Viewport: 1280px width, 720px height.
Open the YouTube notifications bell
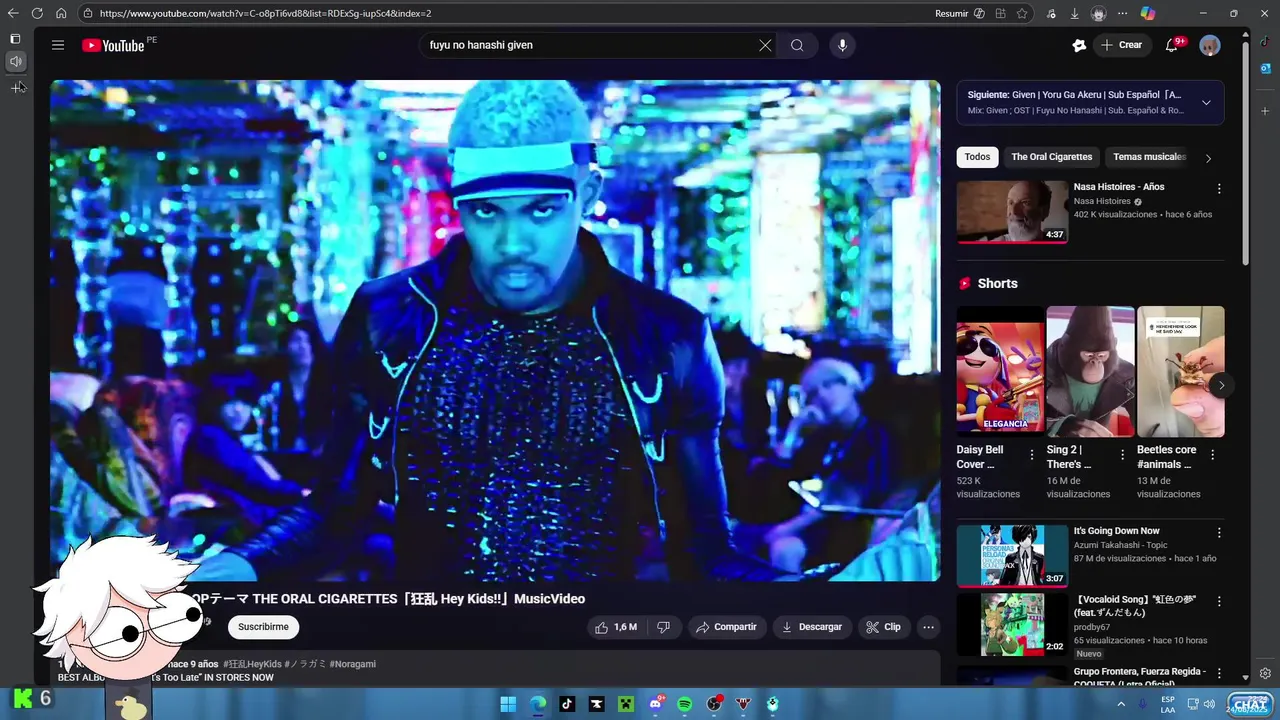pos(1172,45)
